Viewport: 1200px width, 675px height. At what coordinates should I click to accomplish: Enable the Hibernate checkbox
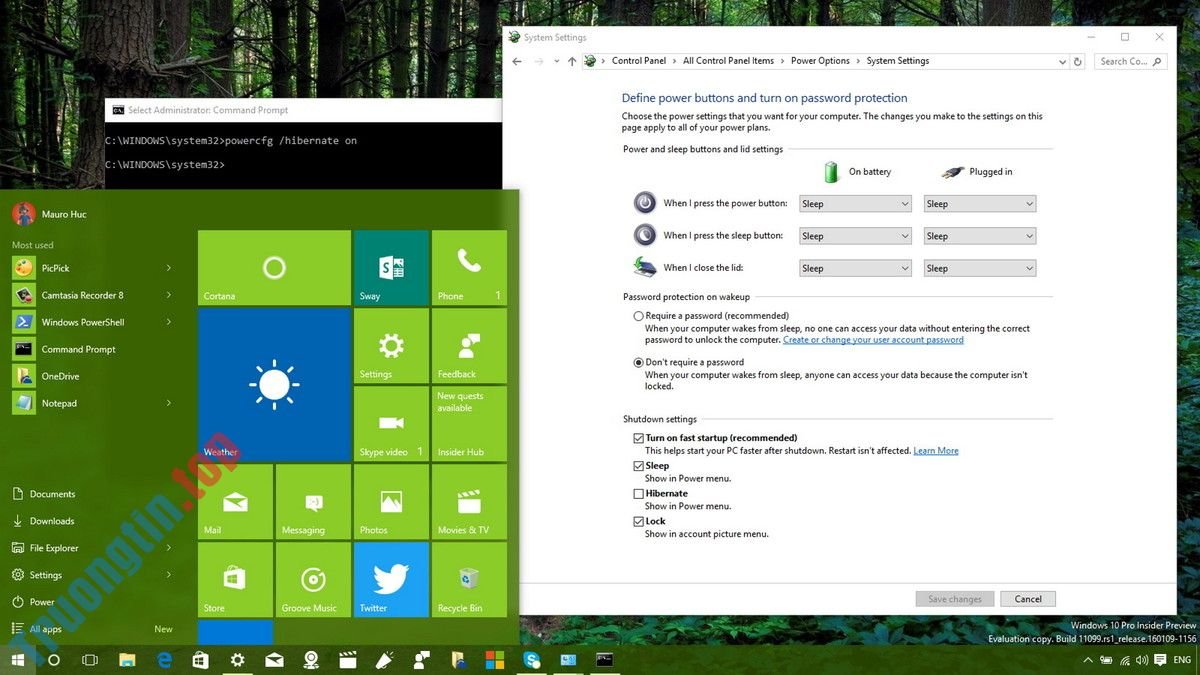click(638, 494)
